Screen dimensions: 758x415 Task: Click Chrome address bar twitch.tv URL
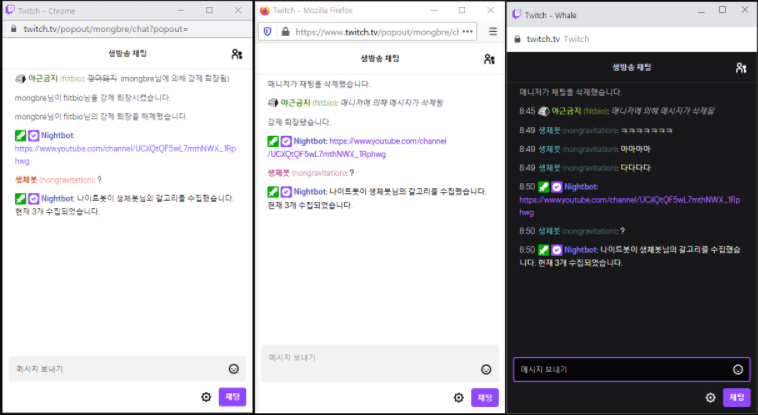coord(106,29)
